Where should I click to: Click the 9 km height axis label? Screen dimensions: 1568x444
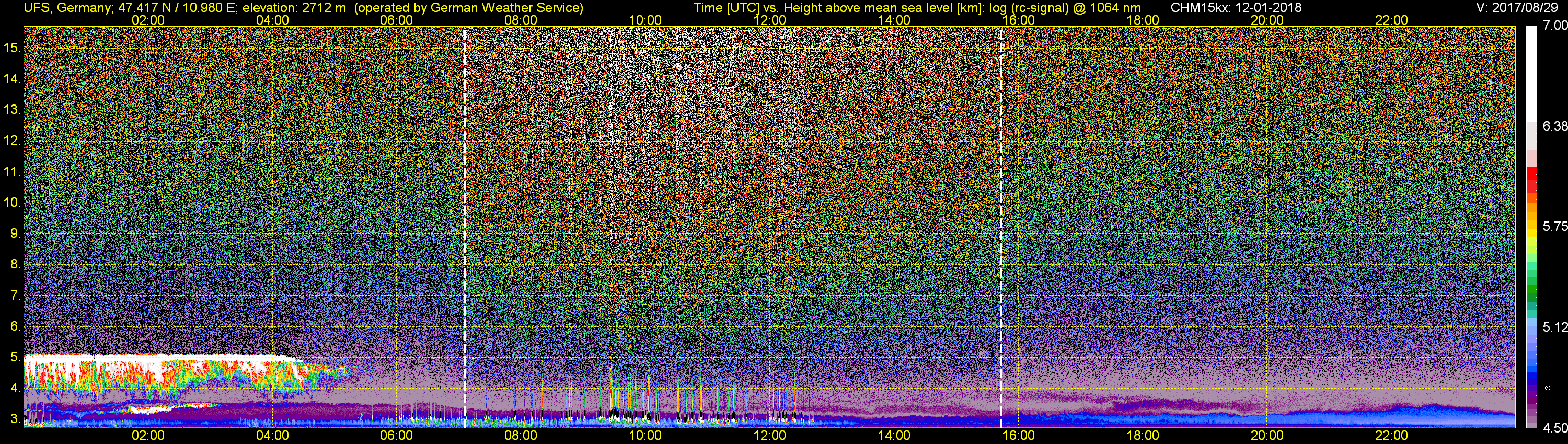(x=15, y=233)
